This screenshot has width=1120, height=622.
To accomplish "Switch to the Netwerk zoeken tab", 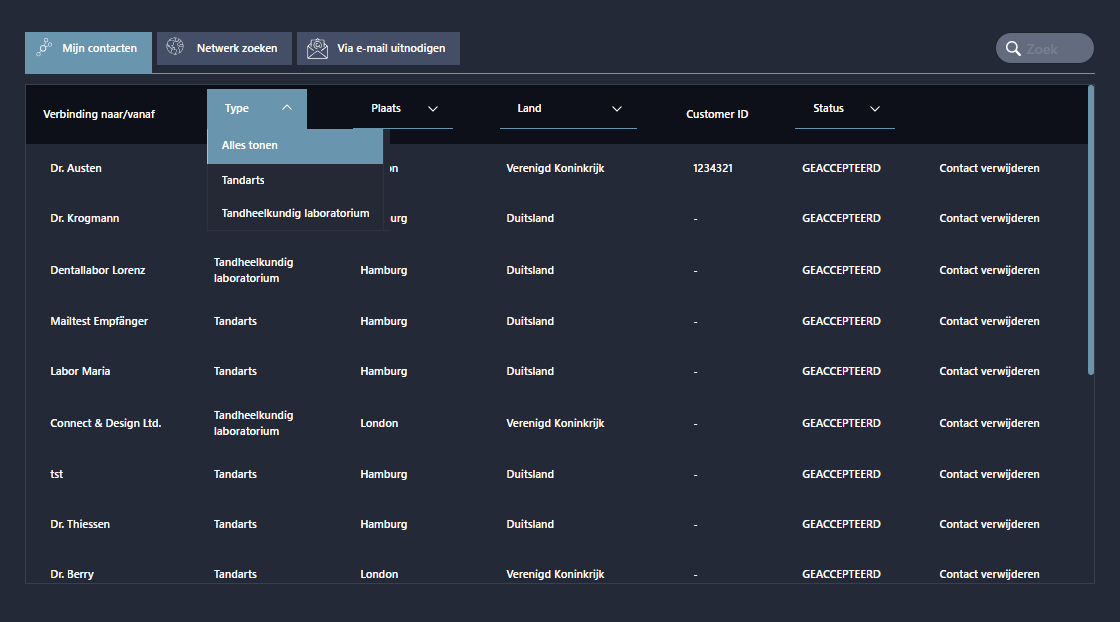I will [224, 48].
